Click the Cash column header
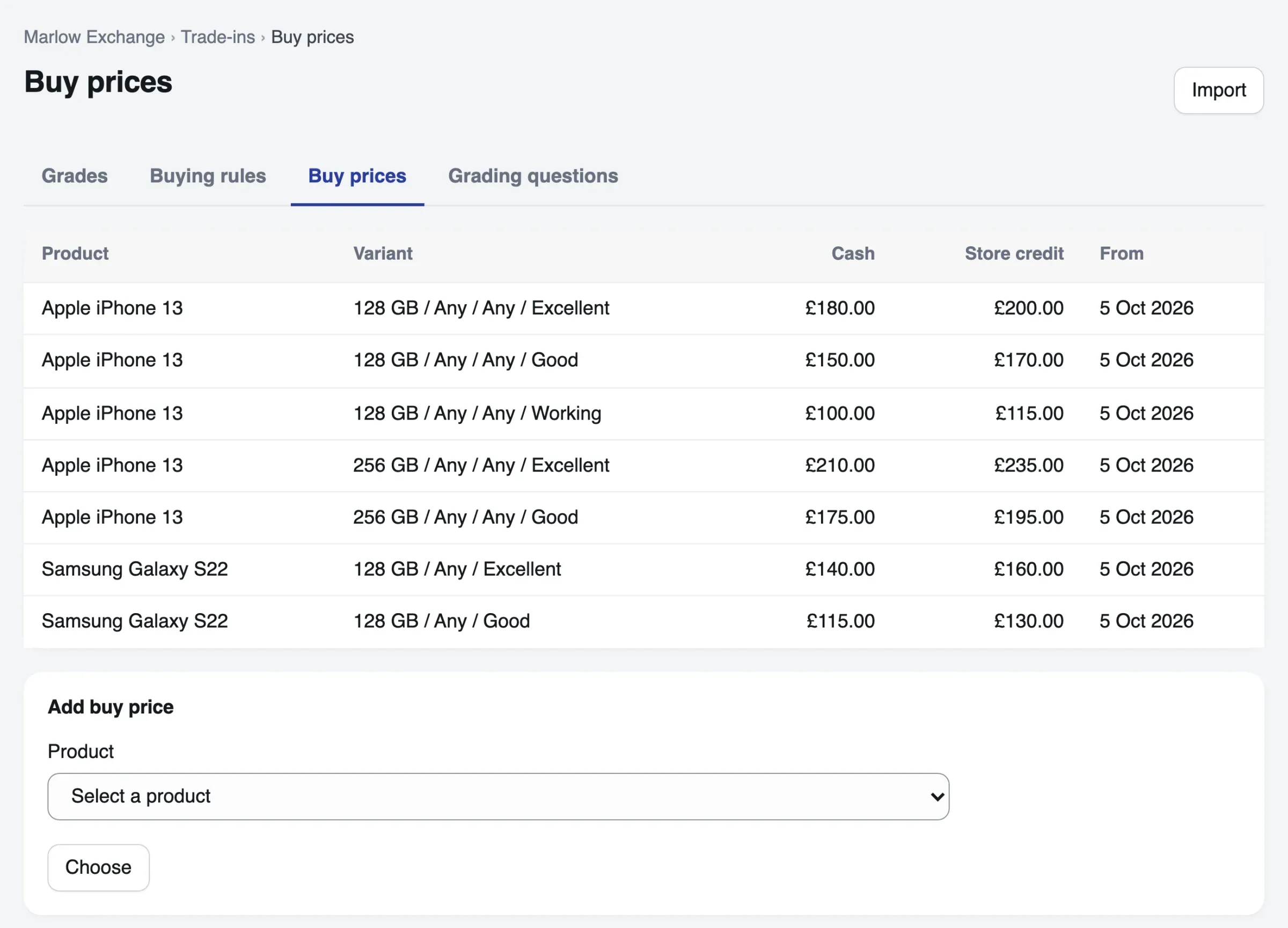Image resolution: width=1288 pixels, height=928 pixels. (x=853, y=253)
